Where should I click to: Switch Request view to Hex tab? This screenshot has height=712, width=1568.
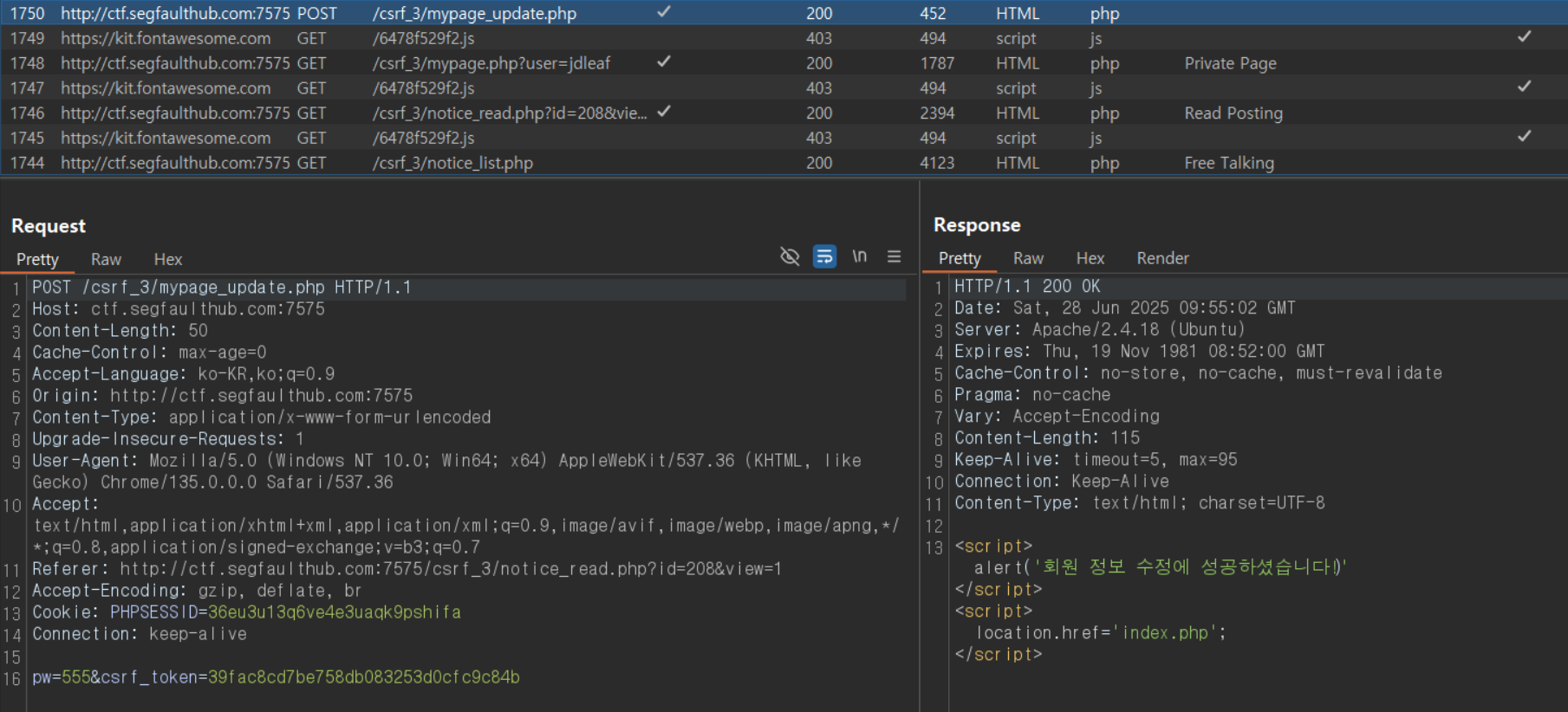pyautogui.click(x=168, y=259)
